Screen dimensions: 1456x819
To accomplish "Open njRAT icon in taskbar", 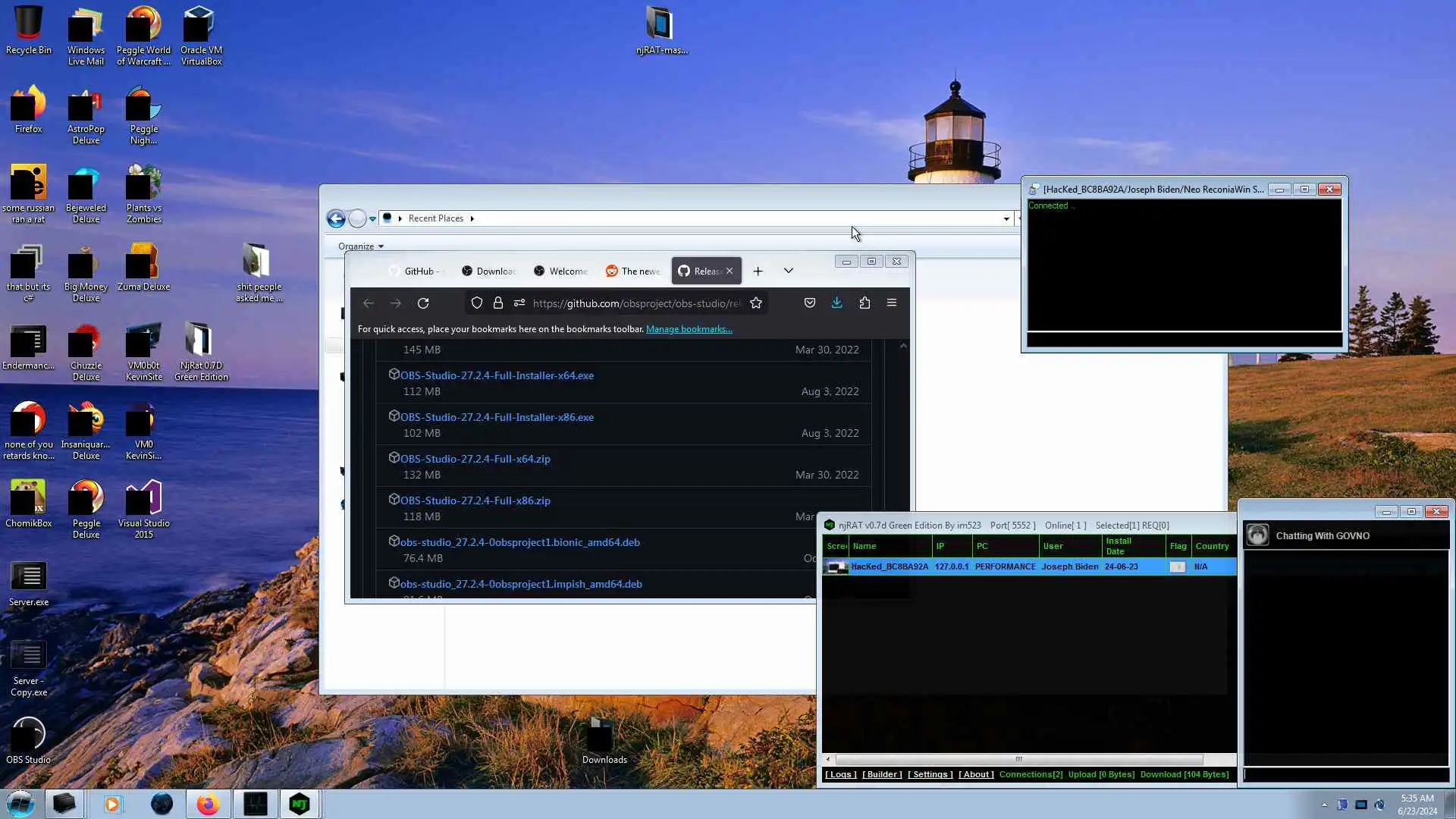I will 300,804.
